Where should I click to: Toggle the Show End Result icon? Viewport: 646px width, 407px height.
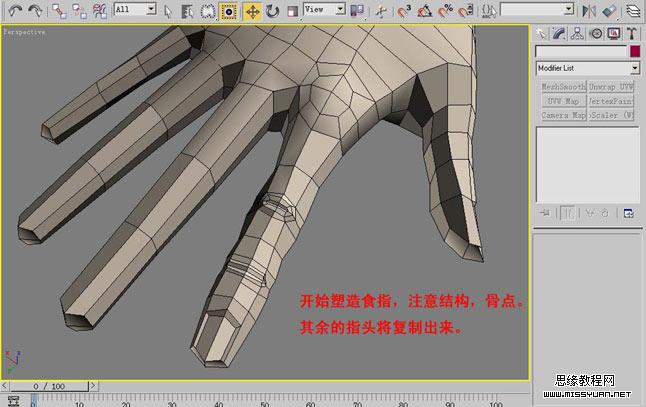click(567, 213)
